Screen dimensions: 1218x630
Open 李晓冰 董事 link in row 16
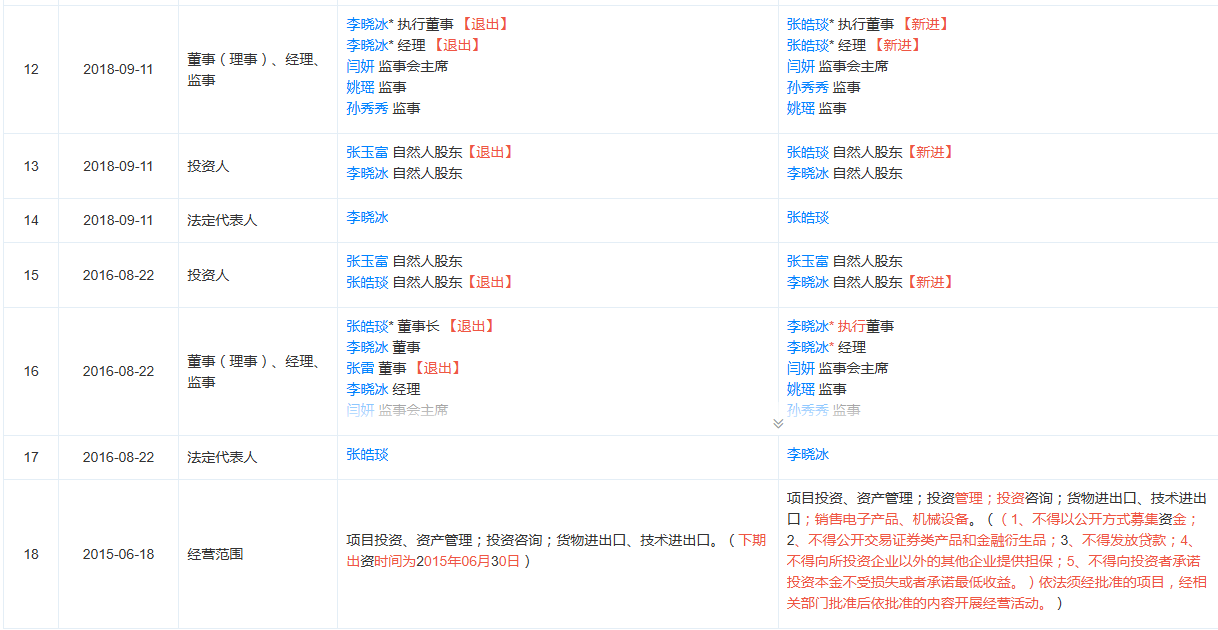(x=367, y=347)
